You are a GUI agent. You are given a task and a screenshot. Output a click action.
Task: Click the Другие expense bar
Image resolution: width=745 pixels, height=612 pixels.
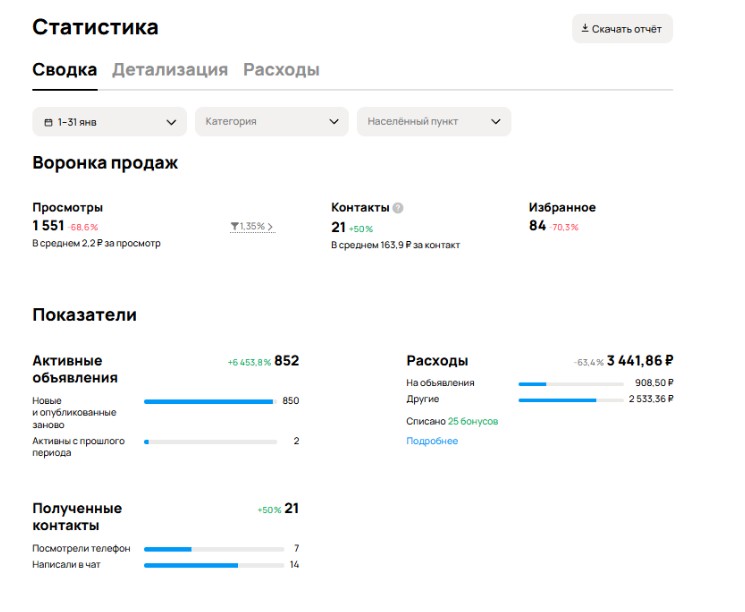click(571, 400)
